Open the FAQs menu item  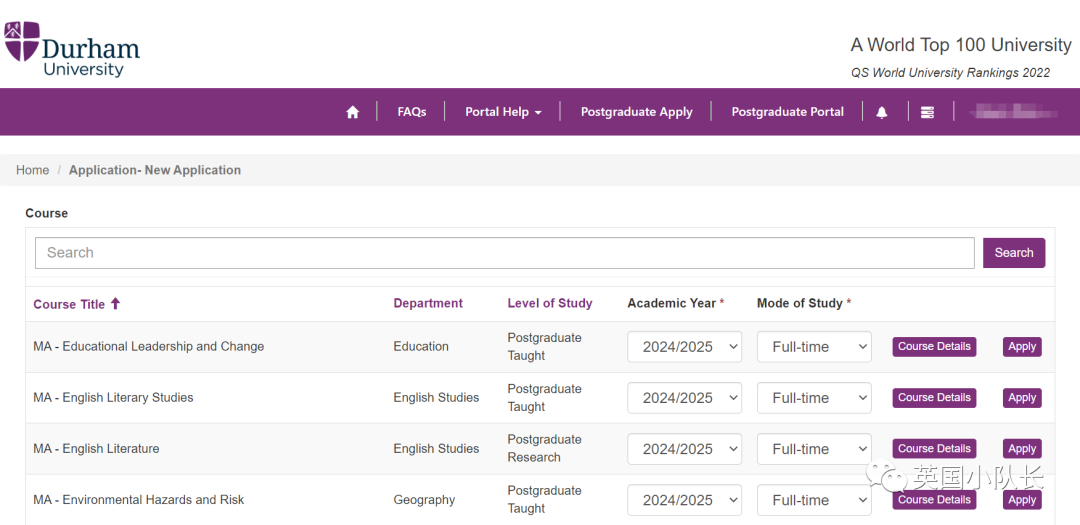click(412, 112)
